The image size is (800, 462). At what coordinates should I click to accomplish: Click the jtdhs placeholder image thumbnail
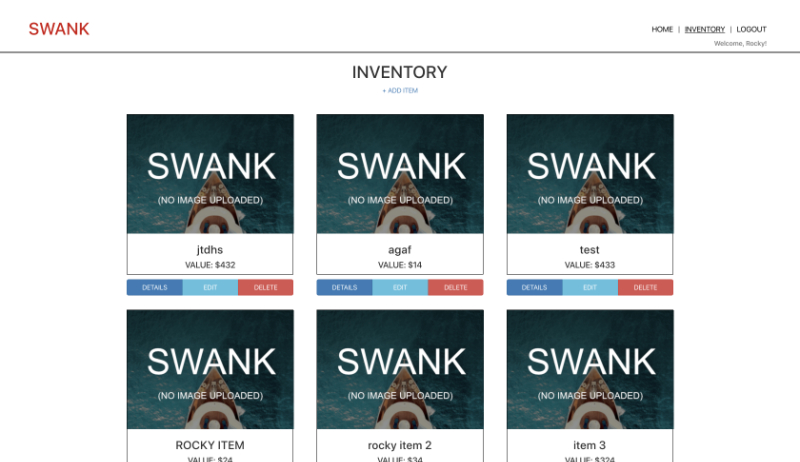point(210,174)
